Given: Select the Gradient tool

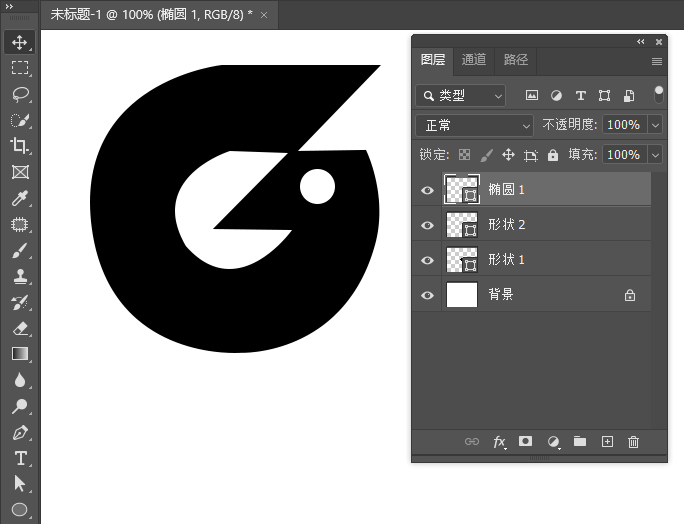Looking at the screenshot, I should coord(20,354).
